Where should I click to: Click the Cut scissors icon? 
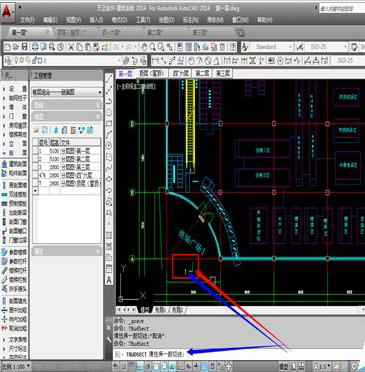[71, 47]
